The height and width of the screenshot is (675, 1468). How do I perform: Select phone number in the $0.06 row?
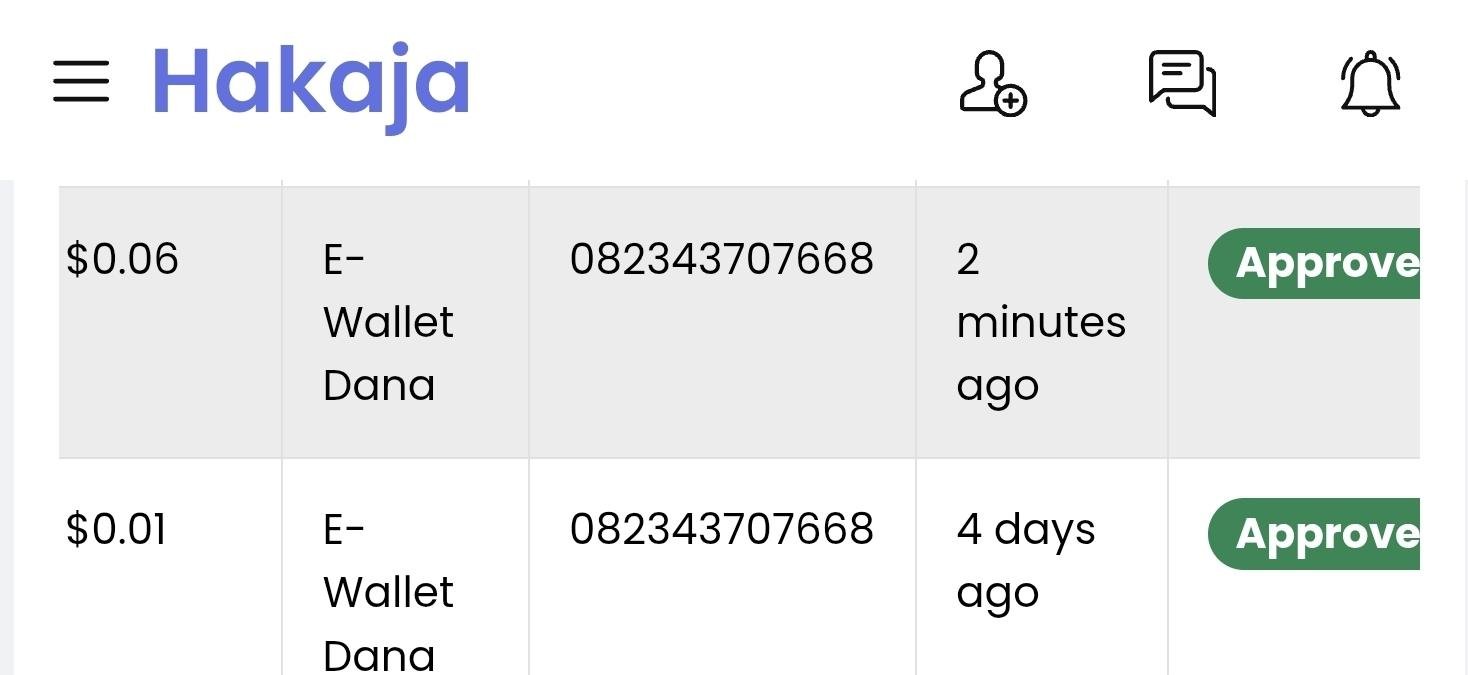pyautogui.click(x=721, y=260)
